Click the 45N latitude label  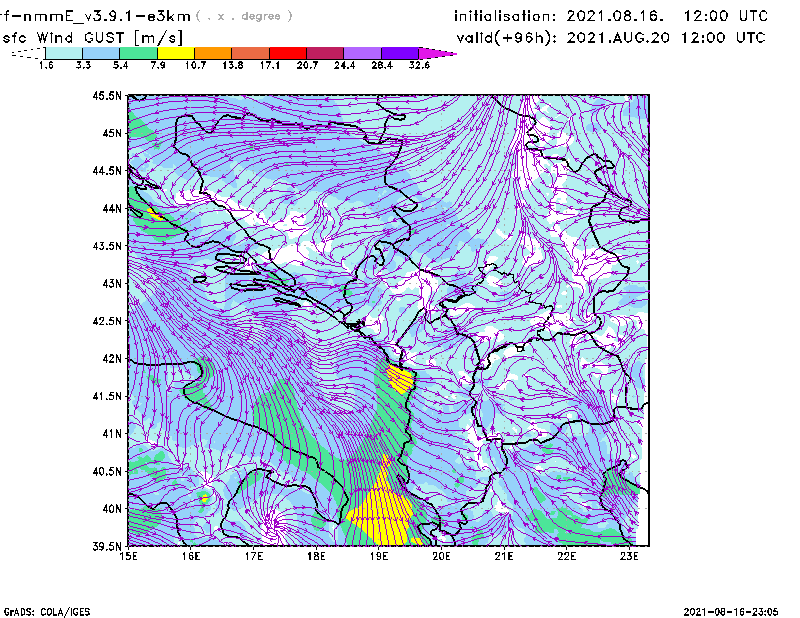tap(112, 133)
